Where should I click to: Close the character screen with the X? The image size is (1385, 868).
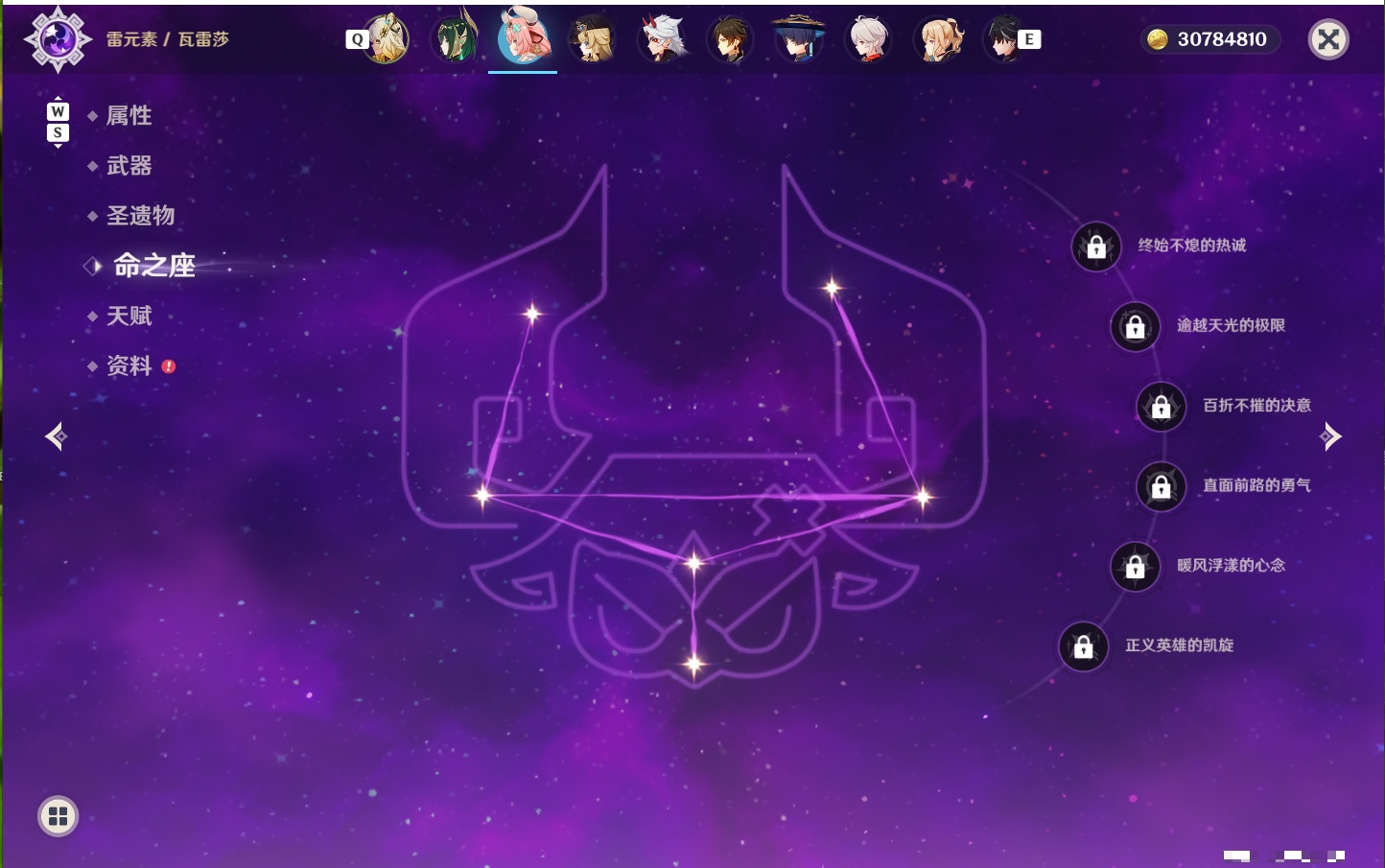click(x=1328, y=39)
